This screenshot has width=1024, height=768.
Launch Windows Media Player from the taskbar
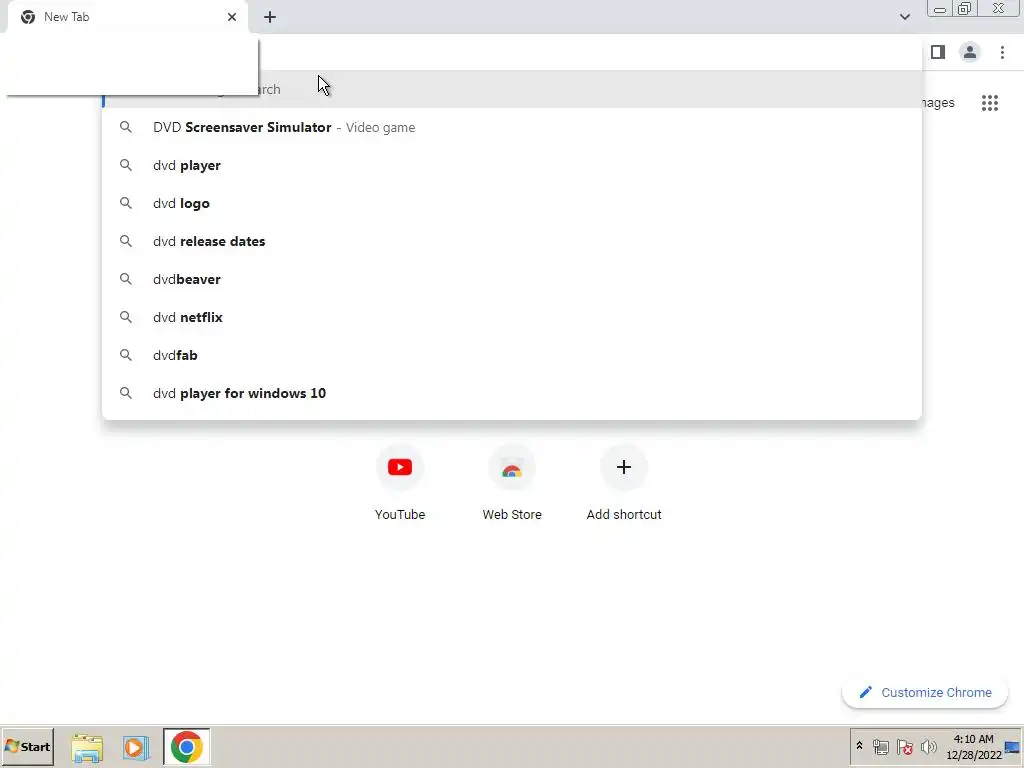click(x=136, y=747)
